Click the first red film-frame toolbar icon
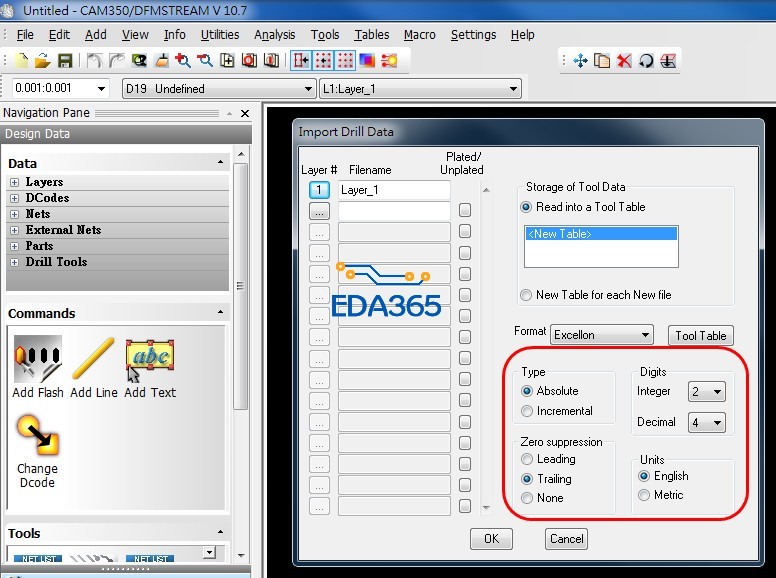This screenshot has width=776, height=578. (249, 61)
